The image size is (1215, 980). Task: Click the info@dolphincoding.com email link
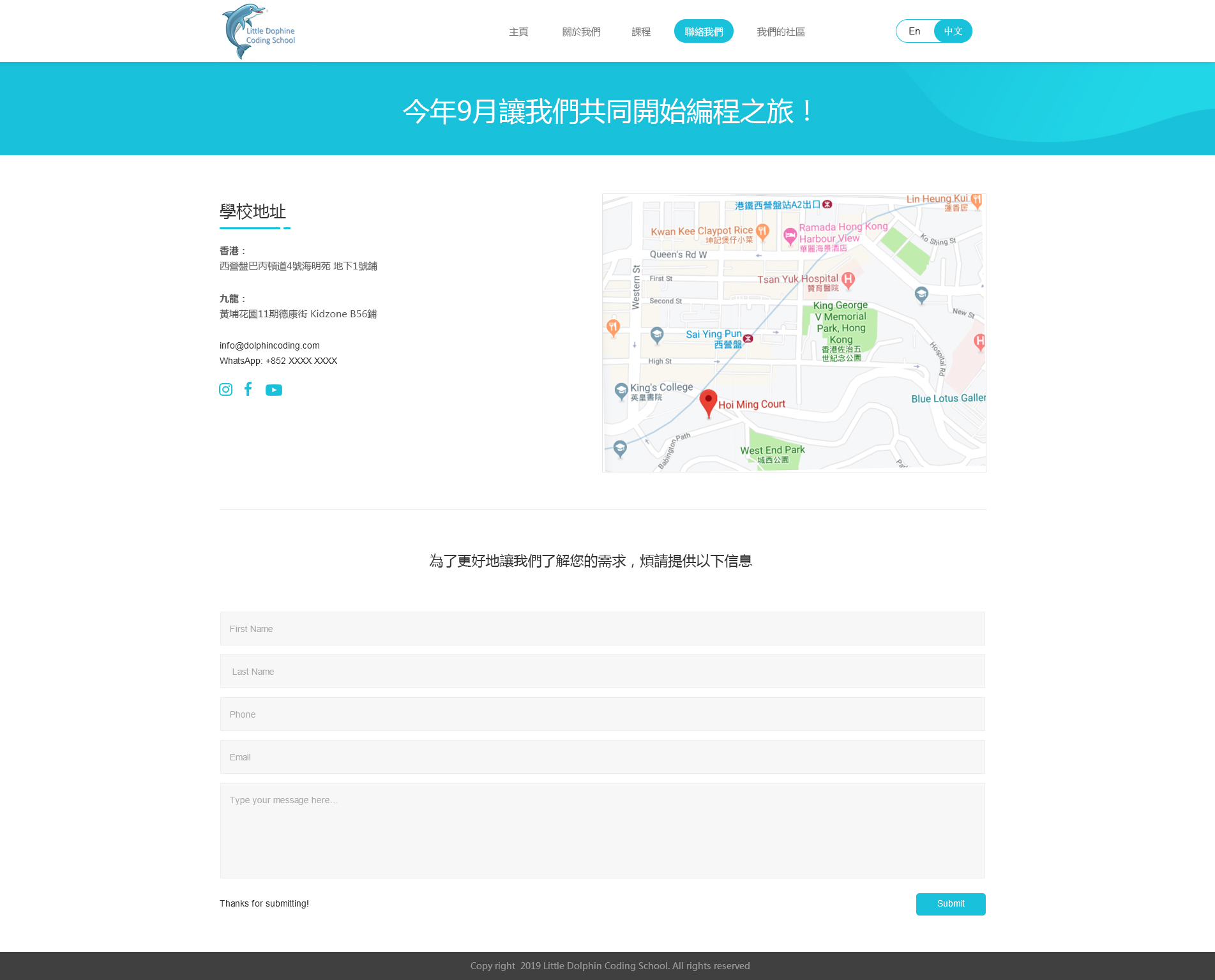269,345
